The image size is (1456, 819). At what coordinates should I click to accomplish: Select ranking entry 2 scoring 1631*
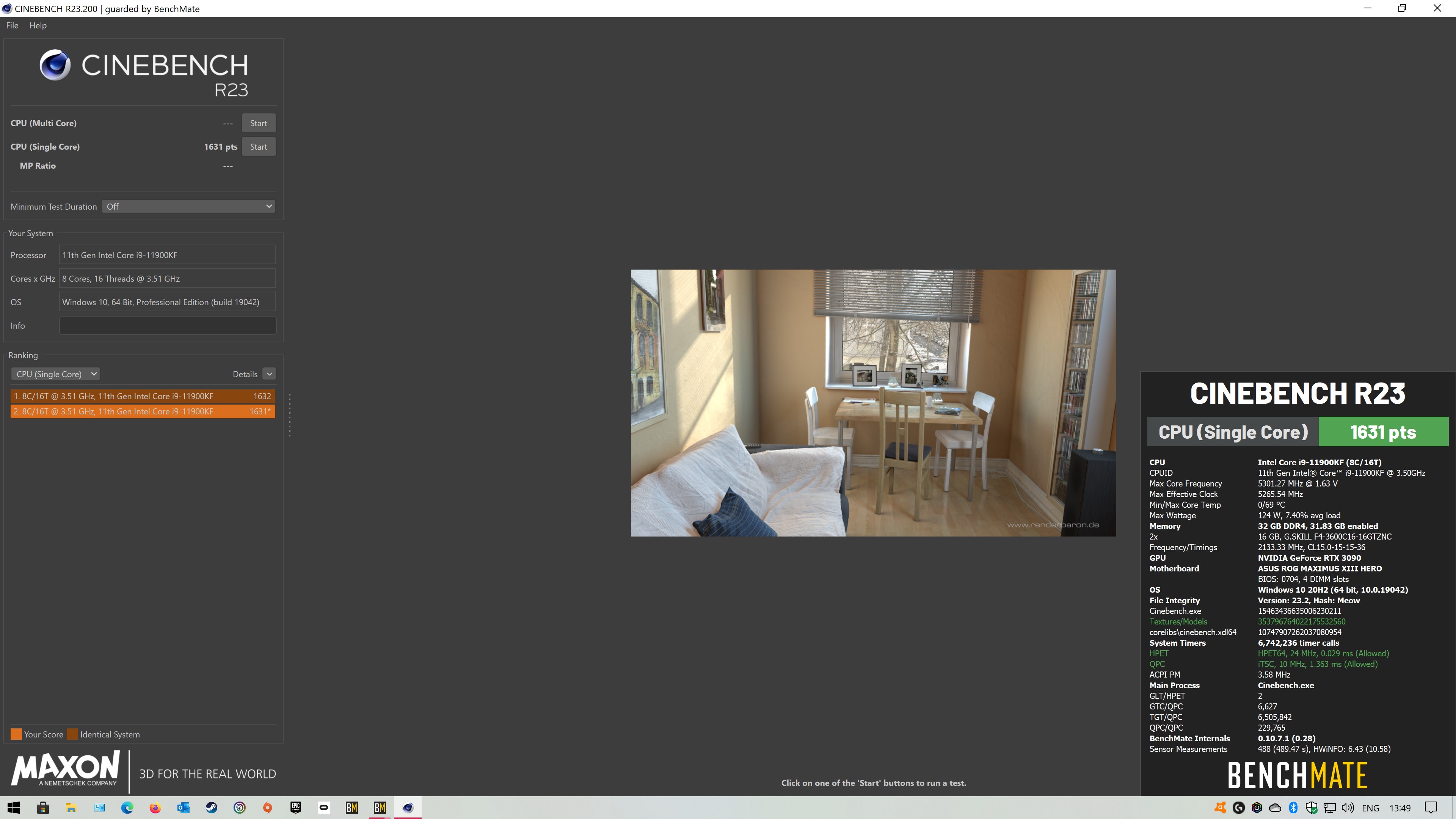(x=143, y=411)
